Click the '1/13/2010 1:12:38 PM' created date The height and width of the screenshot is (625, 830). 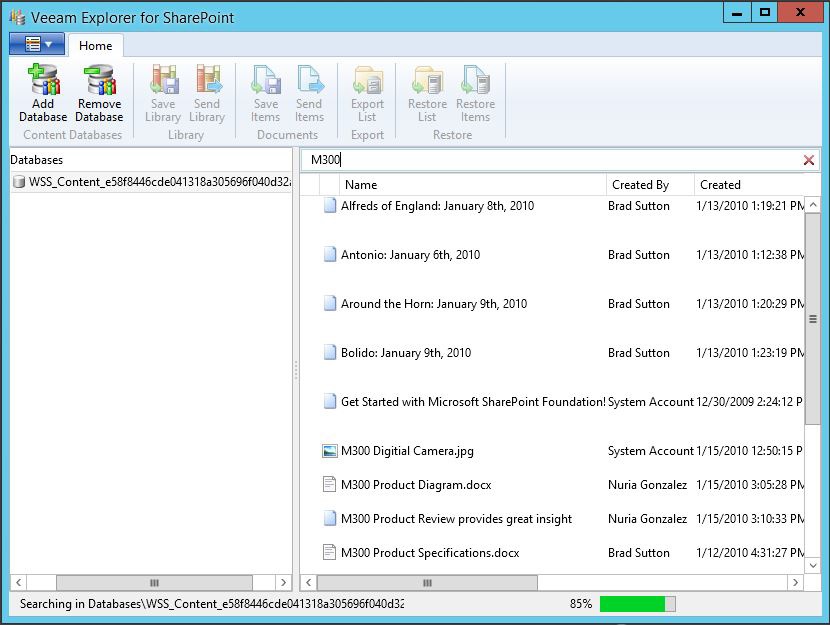pos(750,255)
